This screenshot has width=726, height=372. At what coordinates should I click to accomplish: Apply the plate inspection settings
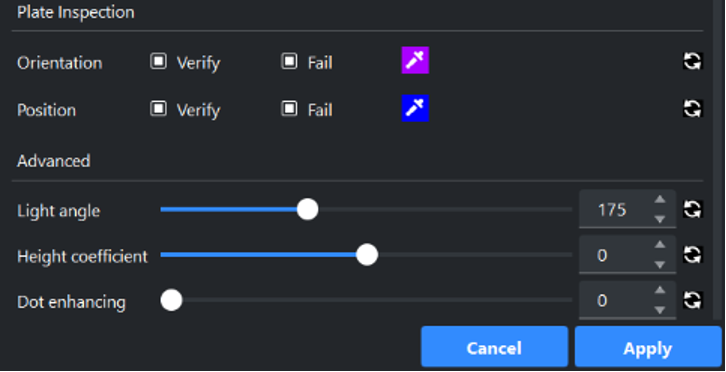pos(648,347)
